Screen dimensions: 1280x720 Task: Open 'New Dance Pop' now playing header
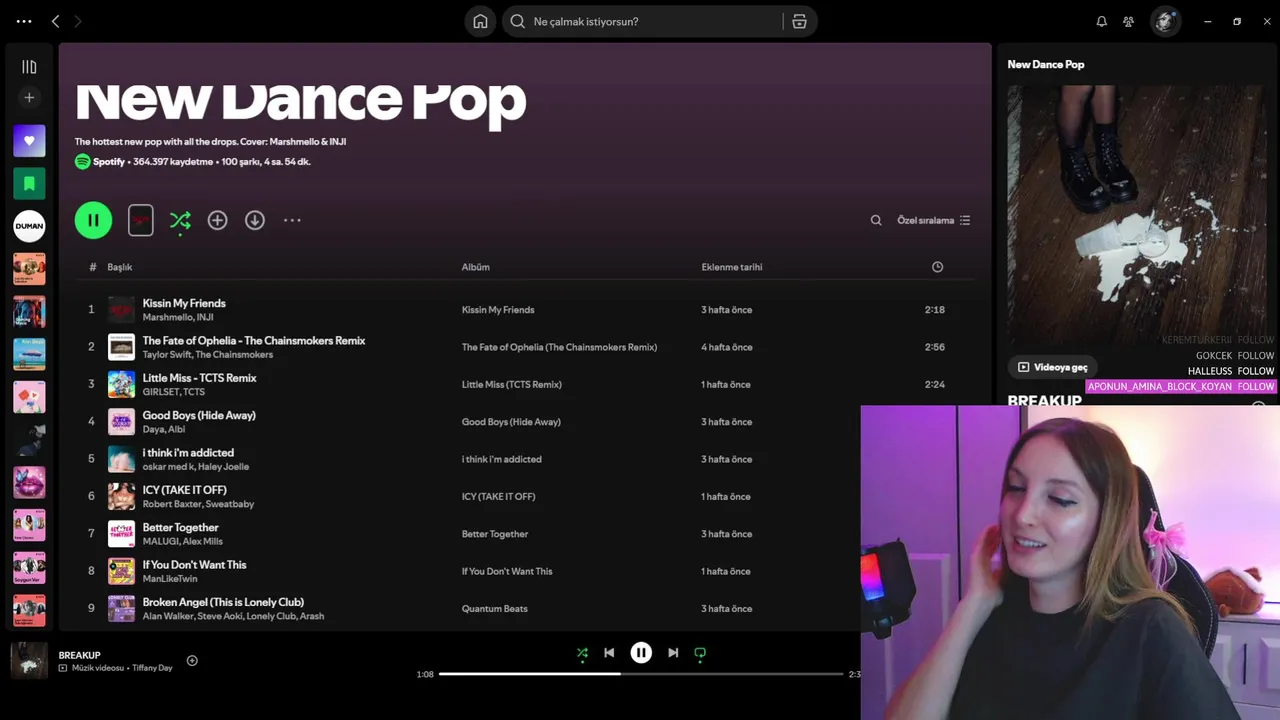click(1045, 64)
